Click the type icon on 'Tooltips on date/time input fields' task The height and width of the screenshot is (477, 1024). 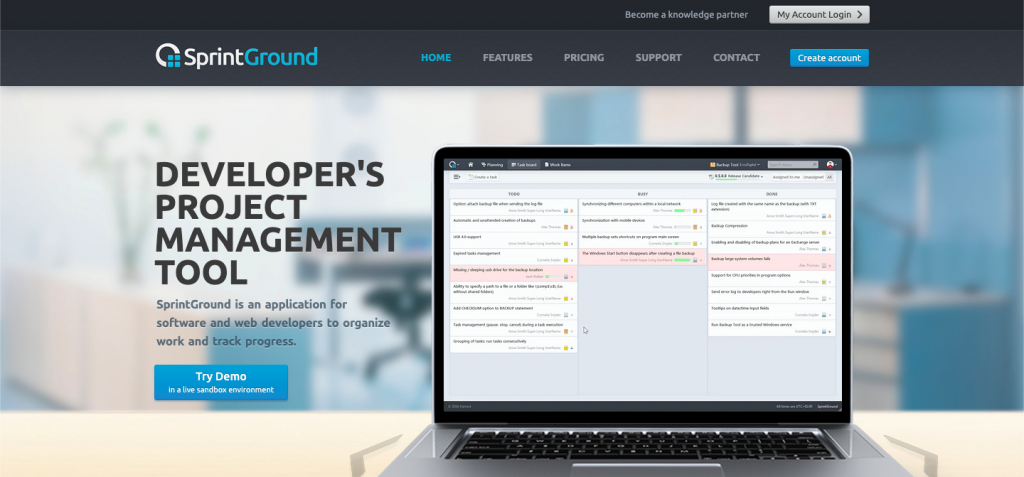[x=824, y=315]
